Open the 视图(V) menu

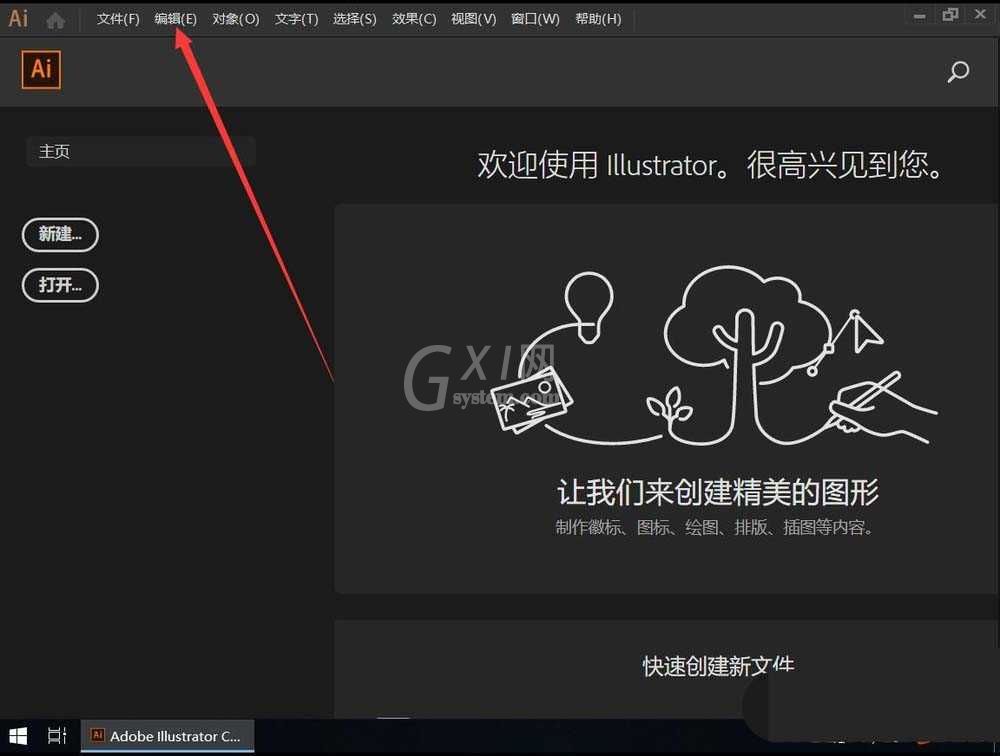[473, 19]
